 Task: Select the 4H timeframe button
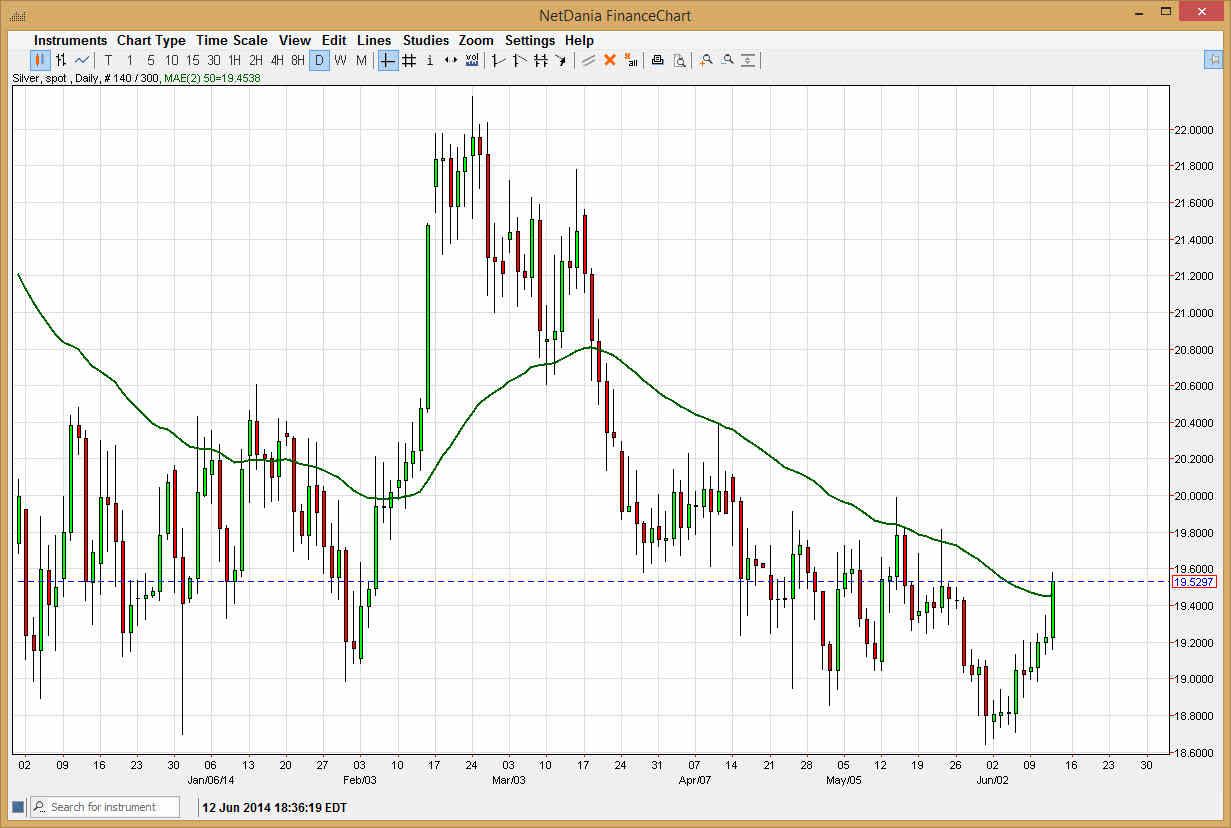tap(276, 60)
